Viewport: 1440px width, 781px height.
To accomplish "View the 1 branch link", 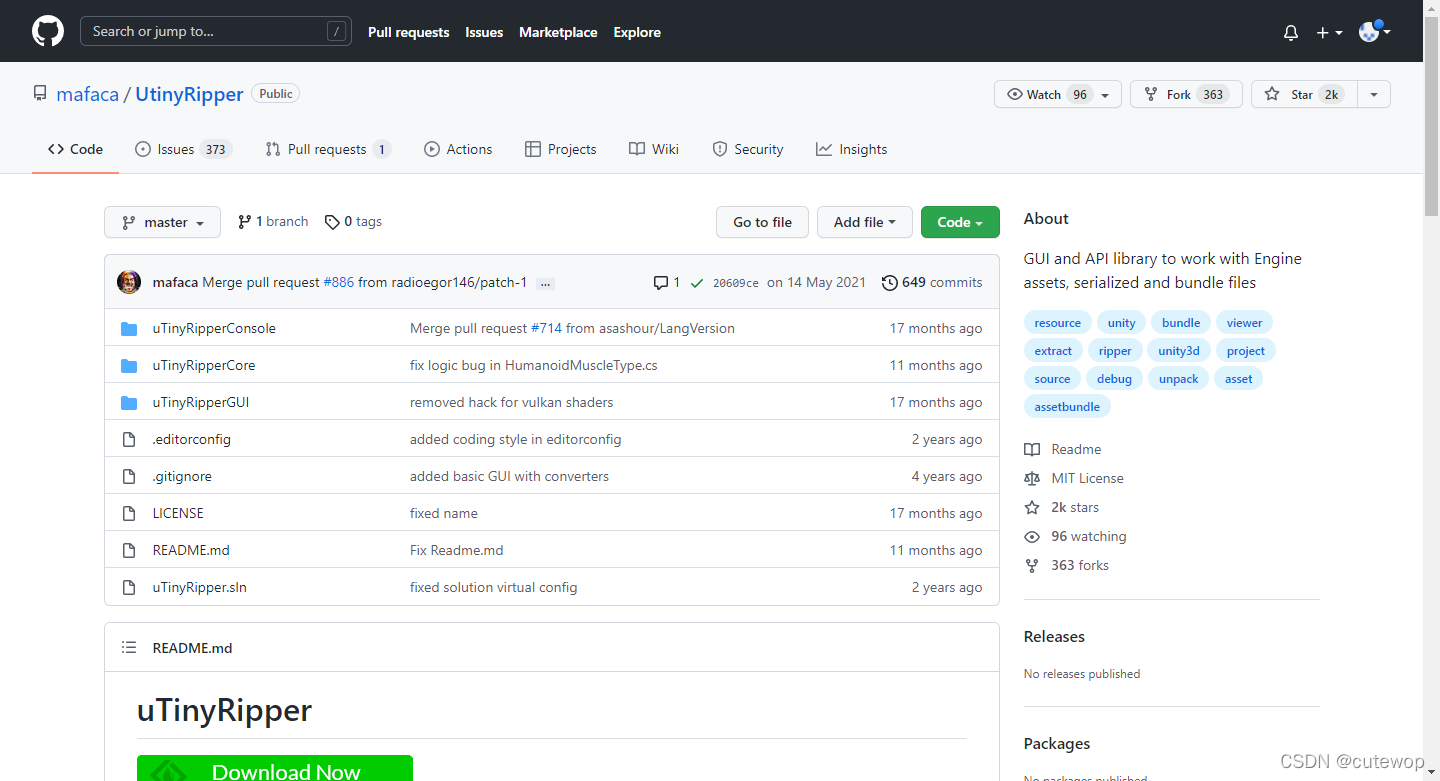I will click(273, 222).
